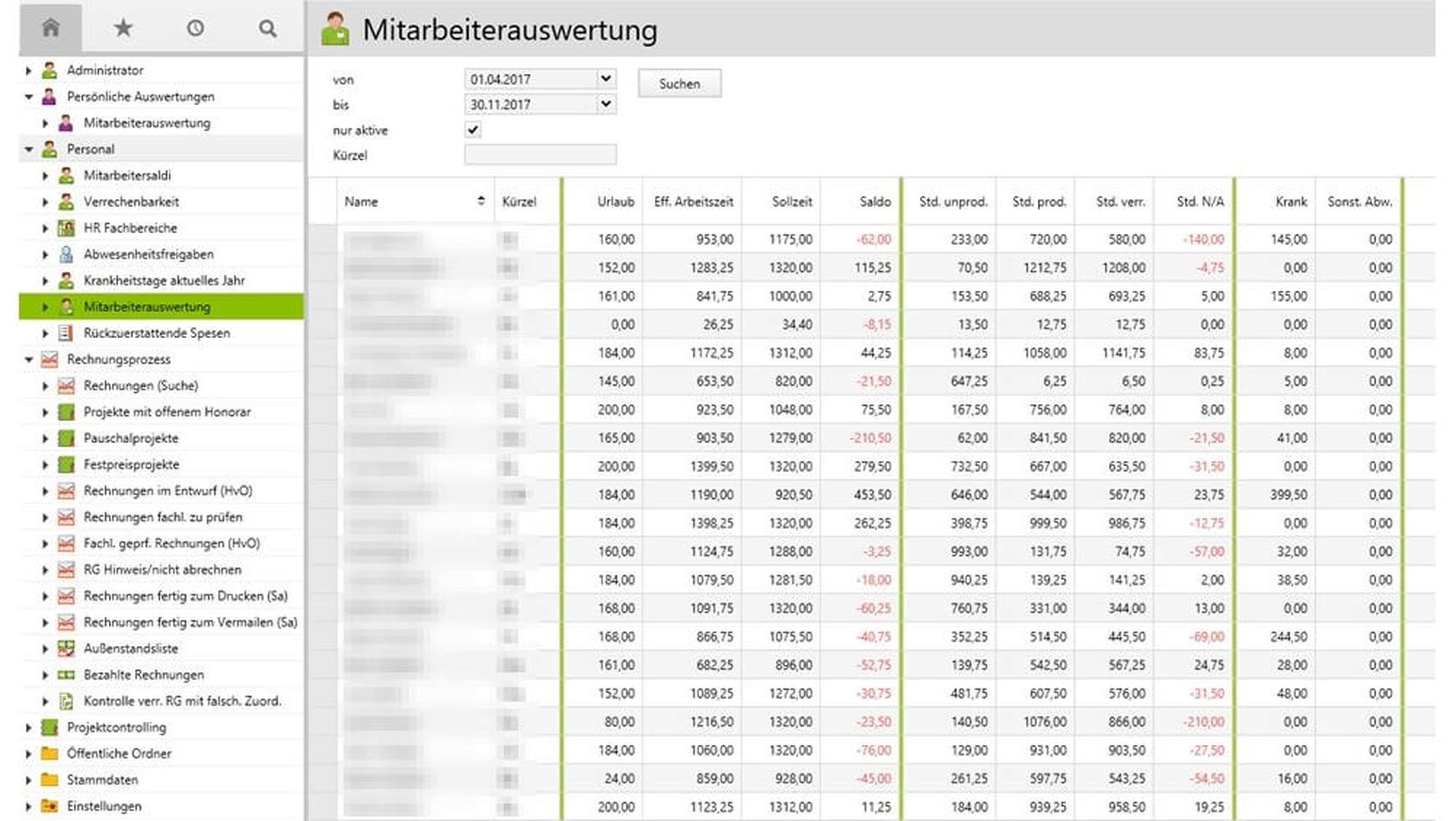Click the Außenstandsliste icon
1456x821 pixels.
pyautogui.click(x=66, y=648)
